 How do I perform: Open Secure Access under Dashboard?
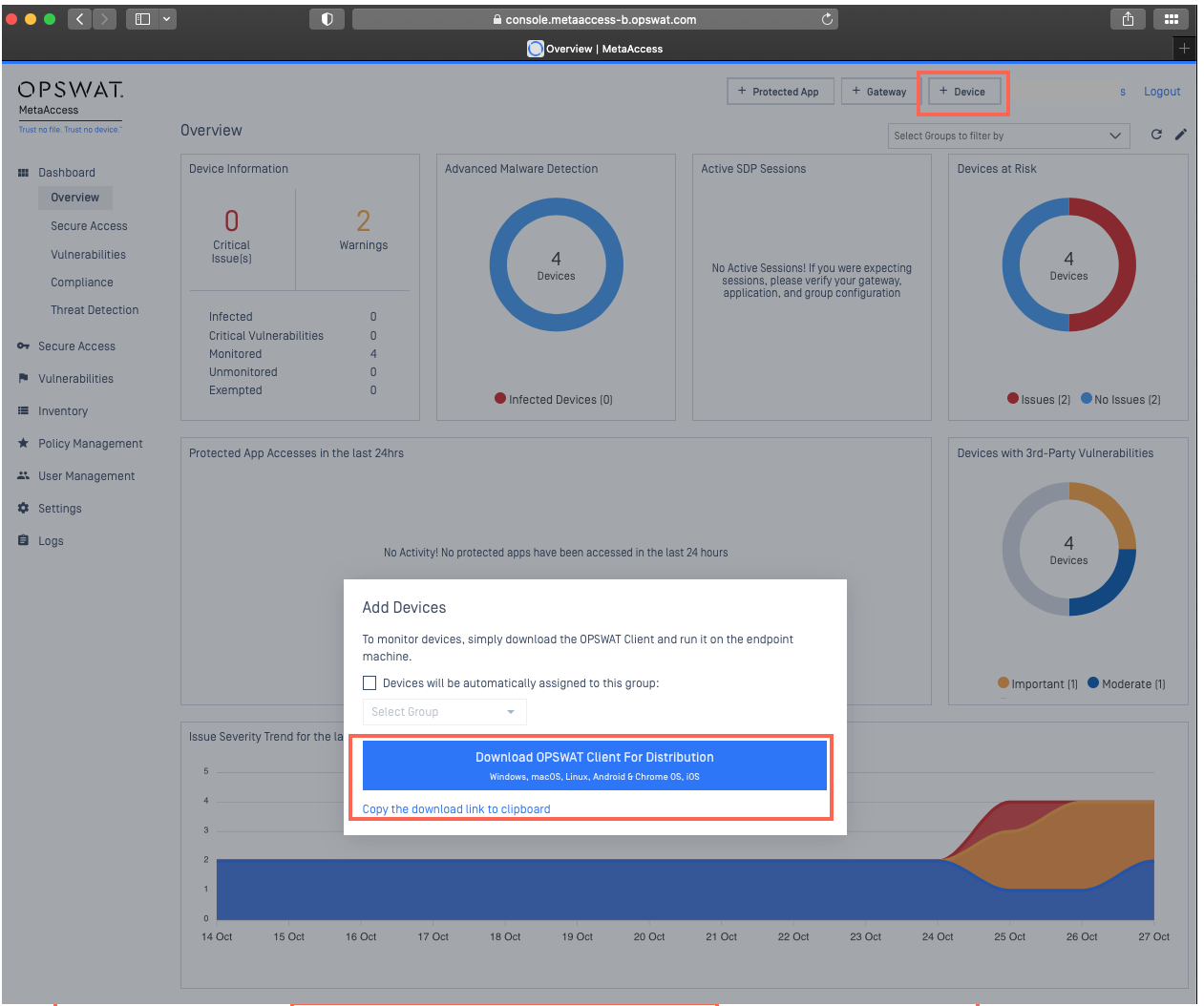coord(89,226)
